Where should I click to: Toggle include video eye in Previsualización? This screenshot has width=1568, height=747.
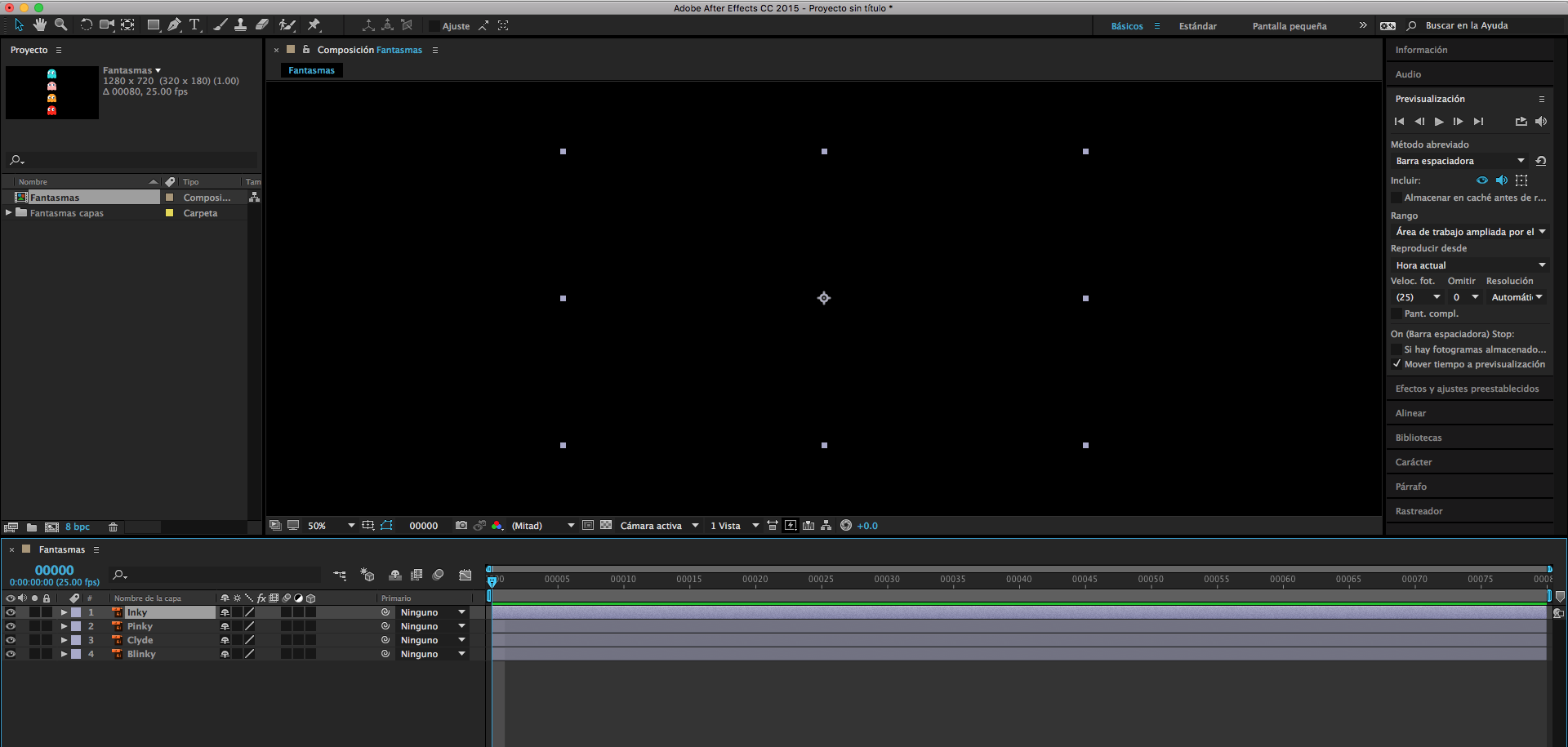(1482, 180)
